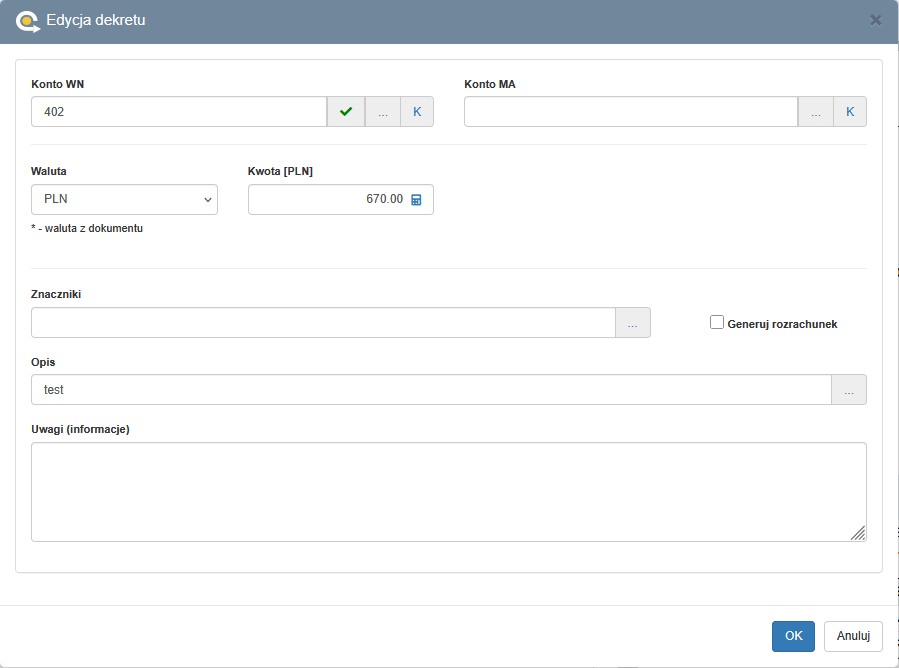This screenshot has width=899, height=668.
Task: Focus the Znaczniki text field
Action: coord(322,323)
